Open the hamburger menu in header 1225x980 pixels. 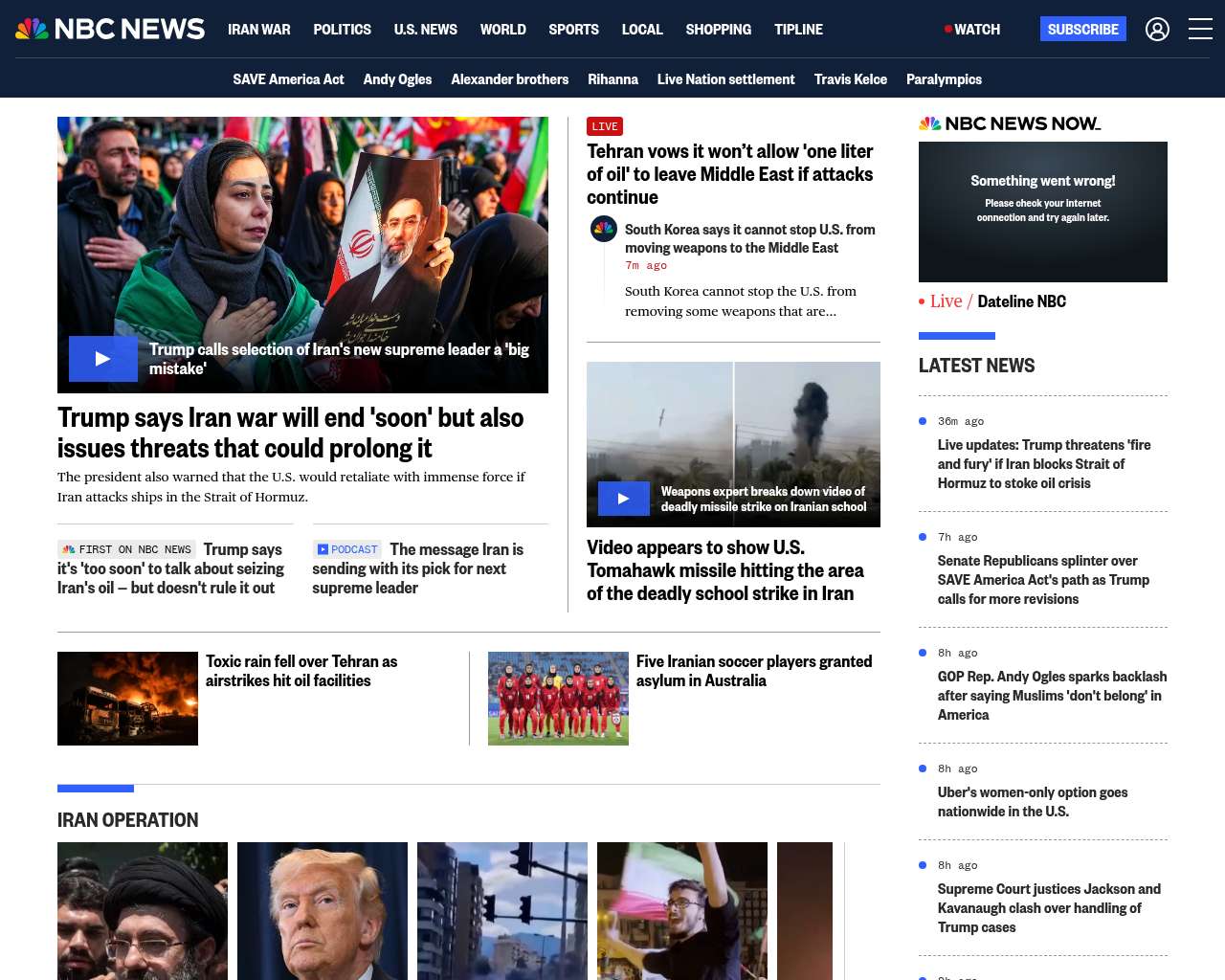1200,30
